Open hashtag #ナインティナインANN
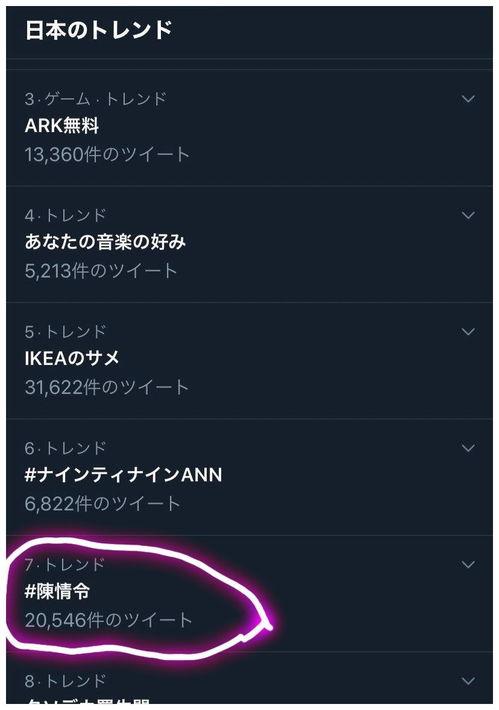 point(123,475)
